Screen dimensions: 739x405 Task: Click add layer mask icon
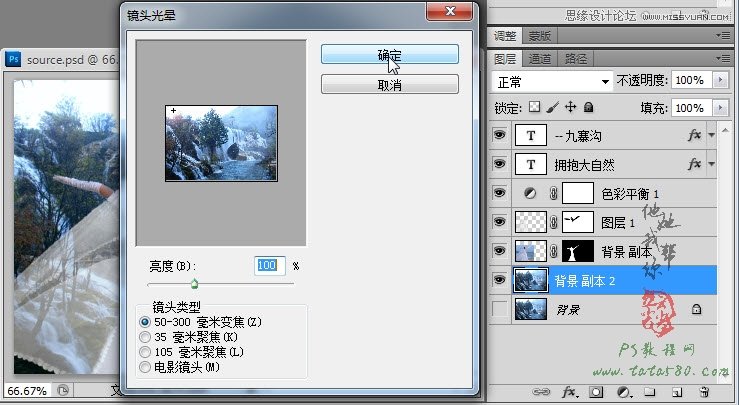tap(596, 392)
